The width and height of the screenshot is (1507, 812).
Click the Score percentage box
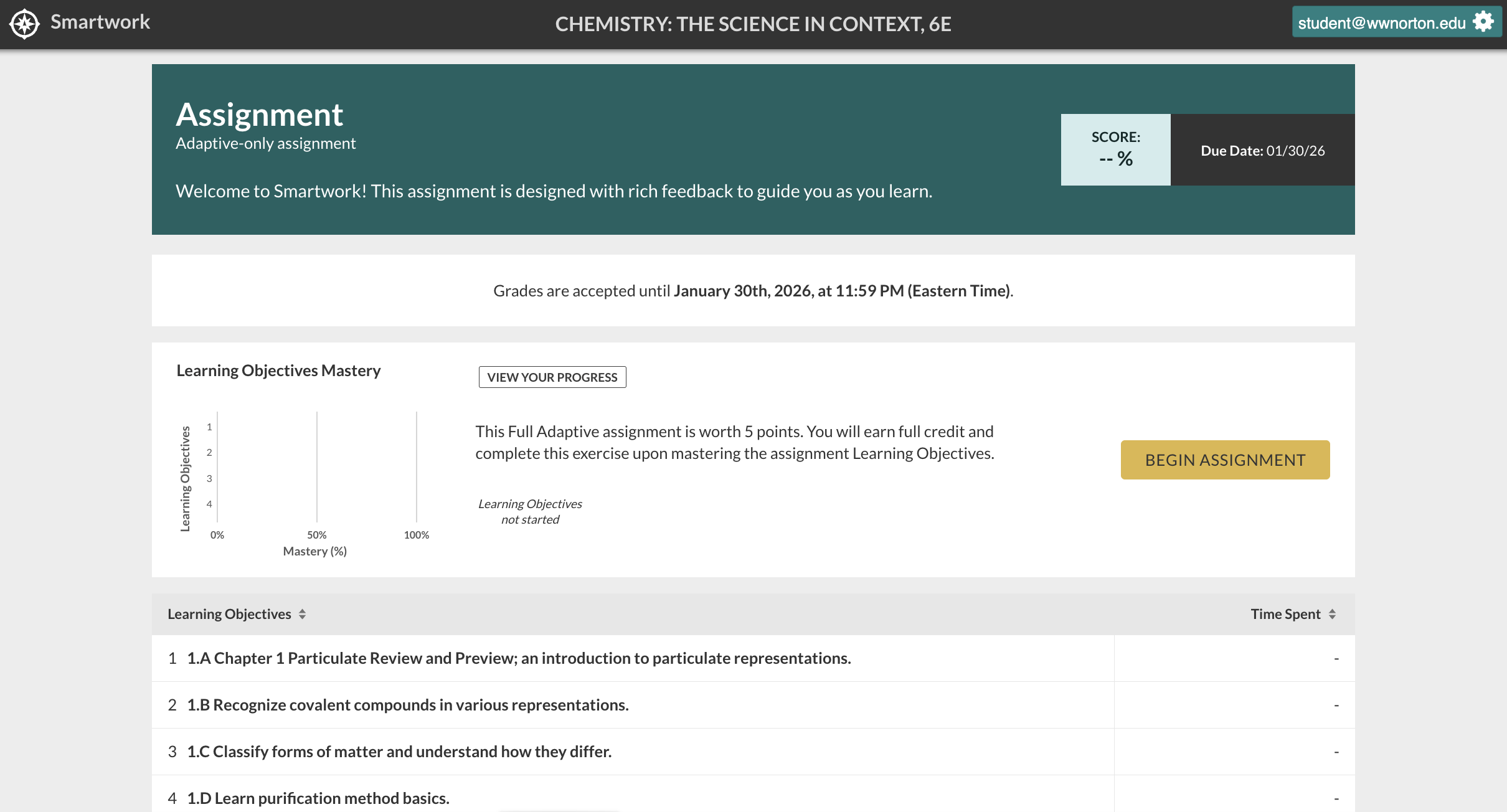click(1115, 149)
